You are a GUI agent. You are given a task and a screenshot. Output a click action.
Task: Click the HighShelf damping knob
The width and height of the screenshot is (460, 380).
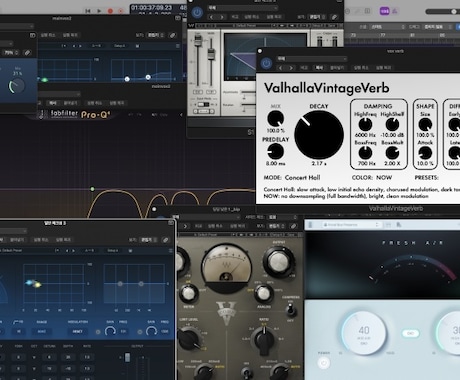pyautogui.click(x=392, y=125)
